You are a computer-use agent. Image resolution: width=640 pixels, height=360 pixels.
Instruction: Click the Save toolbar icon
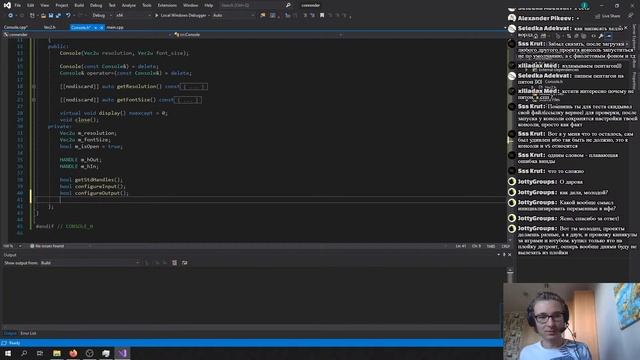51,16
